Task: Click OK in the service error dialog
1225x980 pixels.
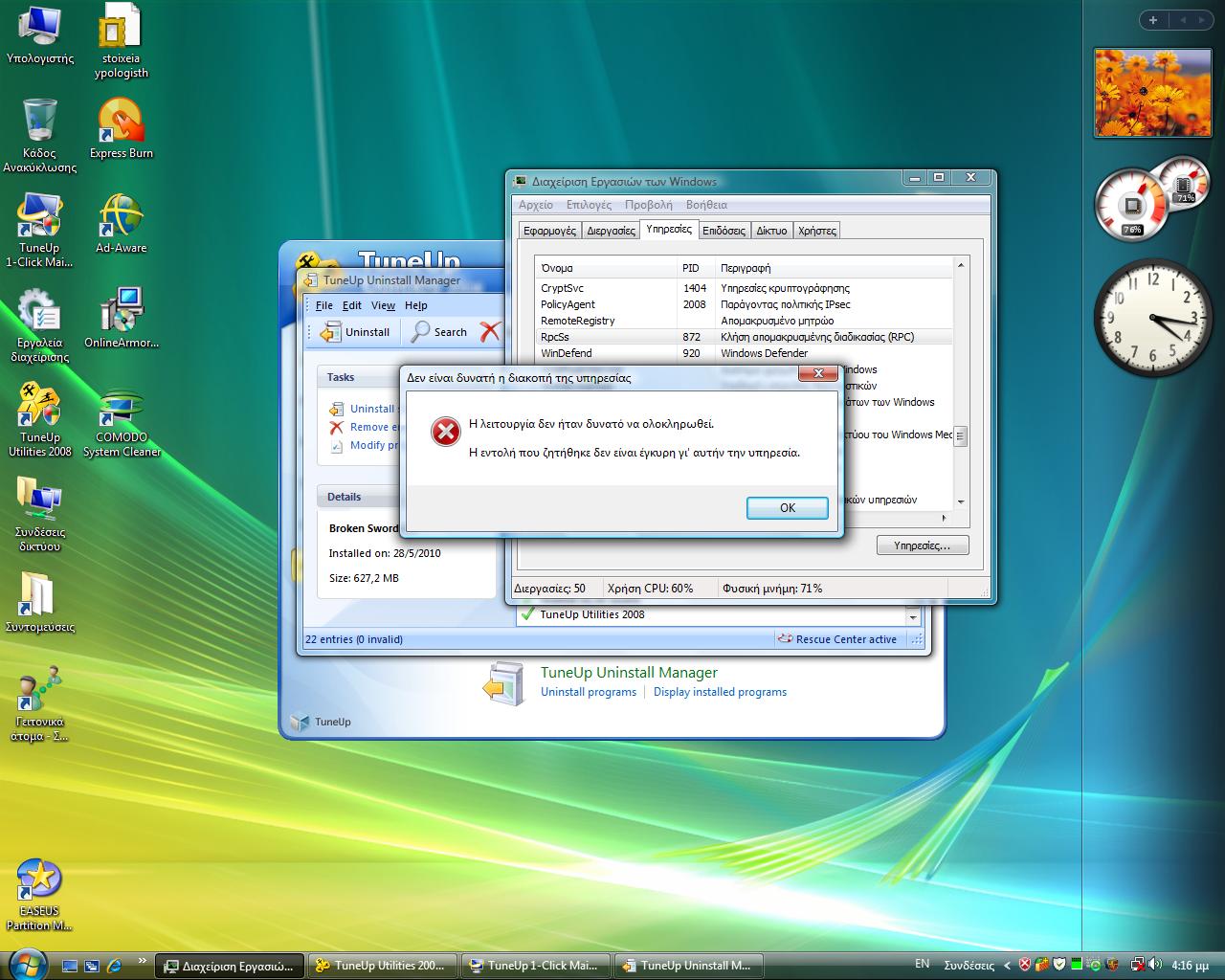Action: click(787, 508)
